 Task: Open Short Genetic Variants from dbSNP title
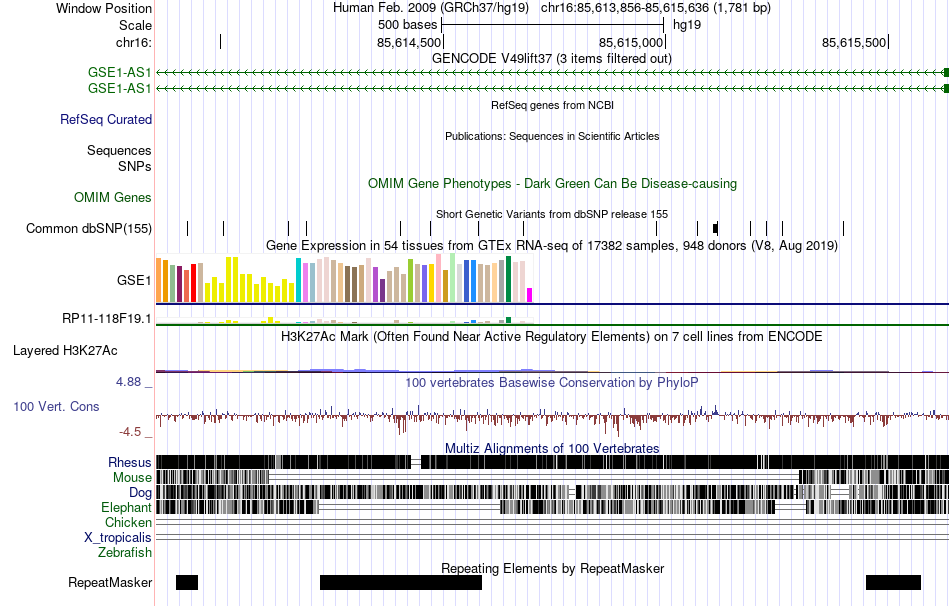pos(552,214)
